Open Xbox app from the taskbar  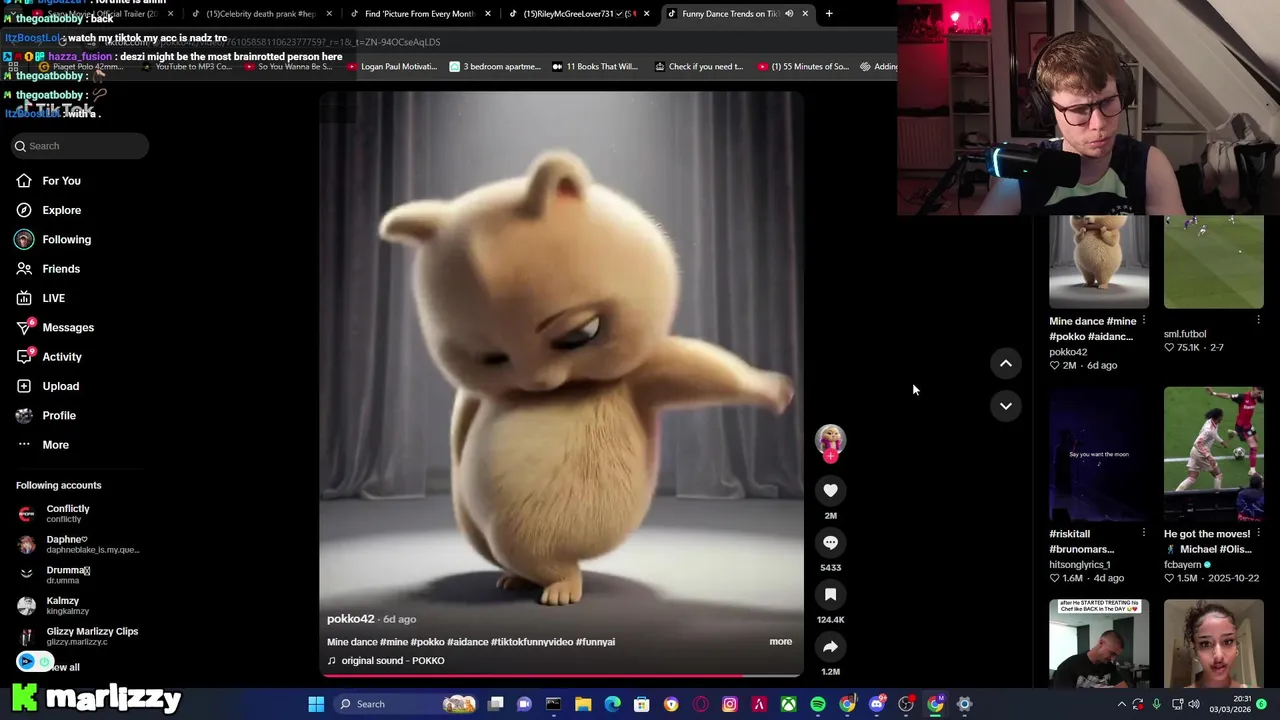(789, 704)
